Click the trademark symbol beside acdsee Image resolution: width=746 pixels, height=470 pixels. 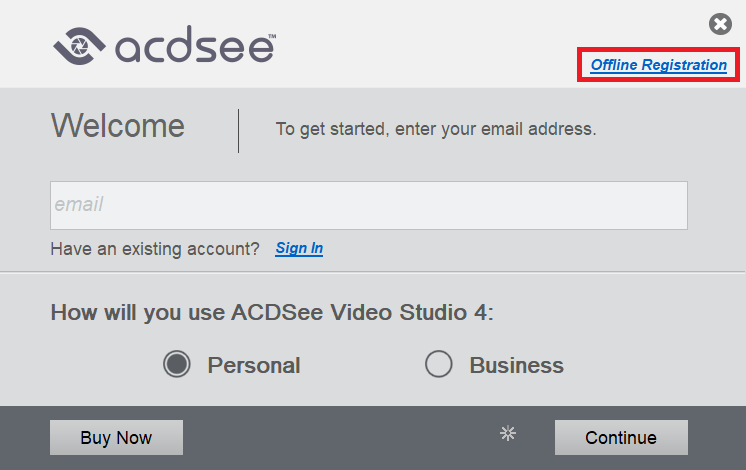click(x=271, y=35)
